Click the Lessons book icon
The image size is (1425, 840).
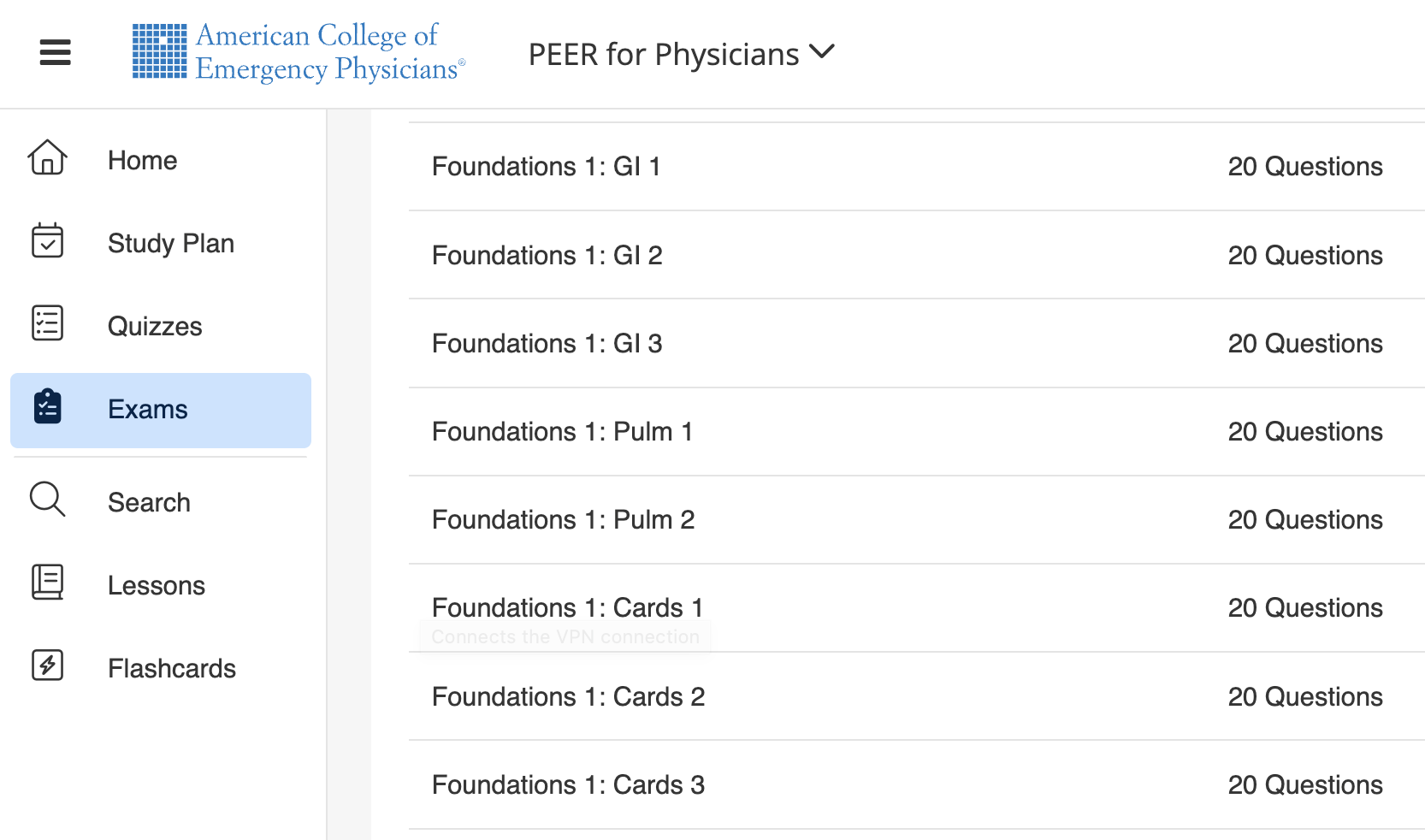(47, 583)
